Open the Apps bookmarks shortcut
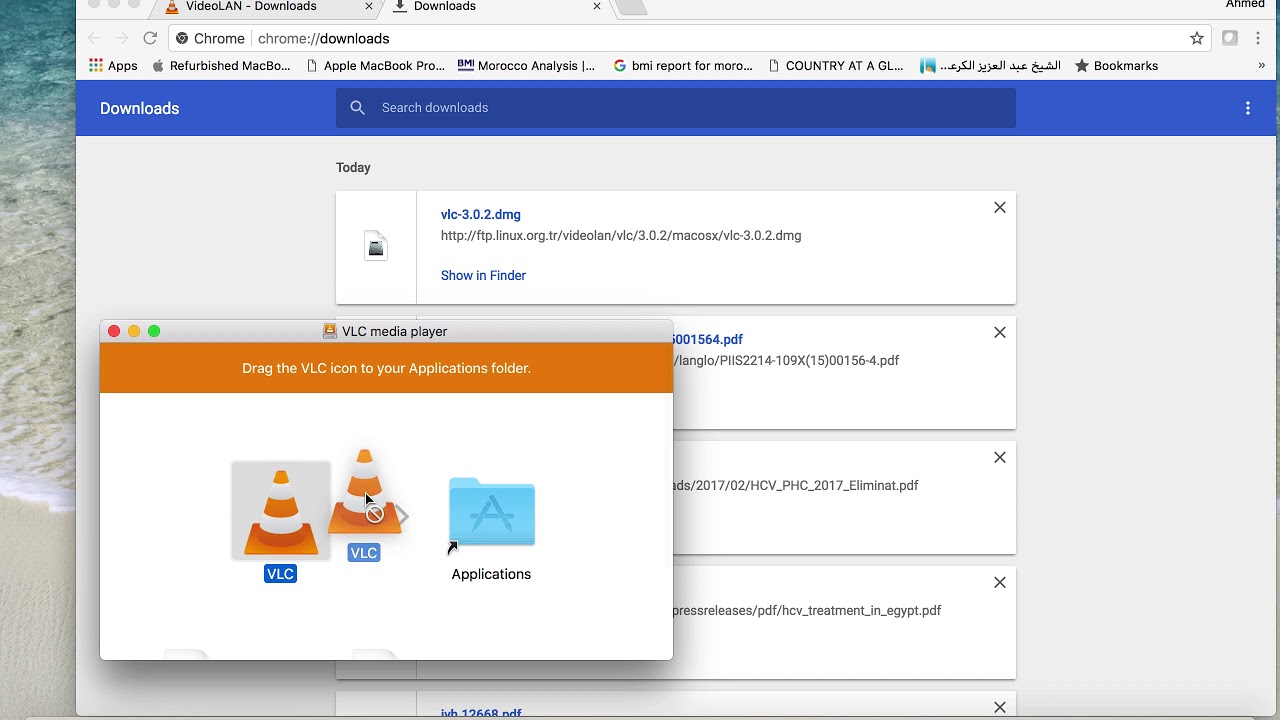 pos(113,66)
